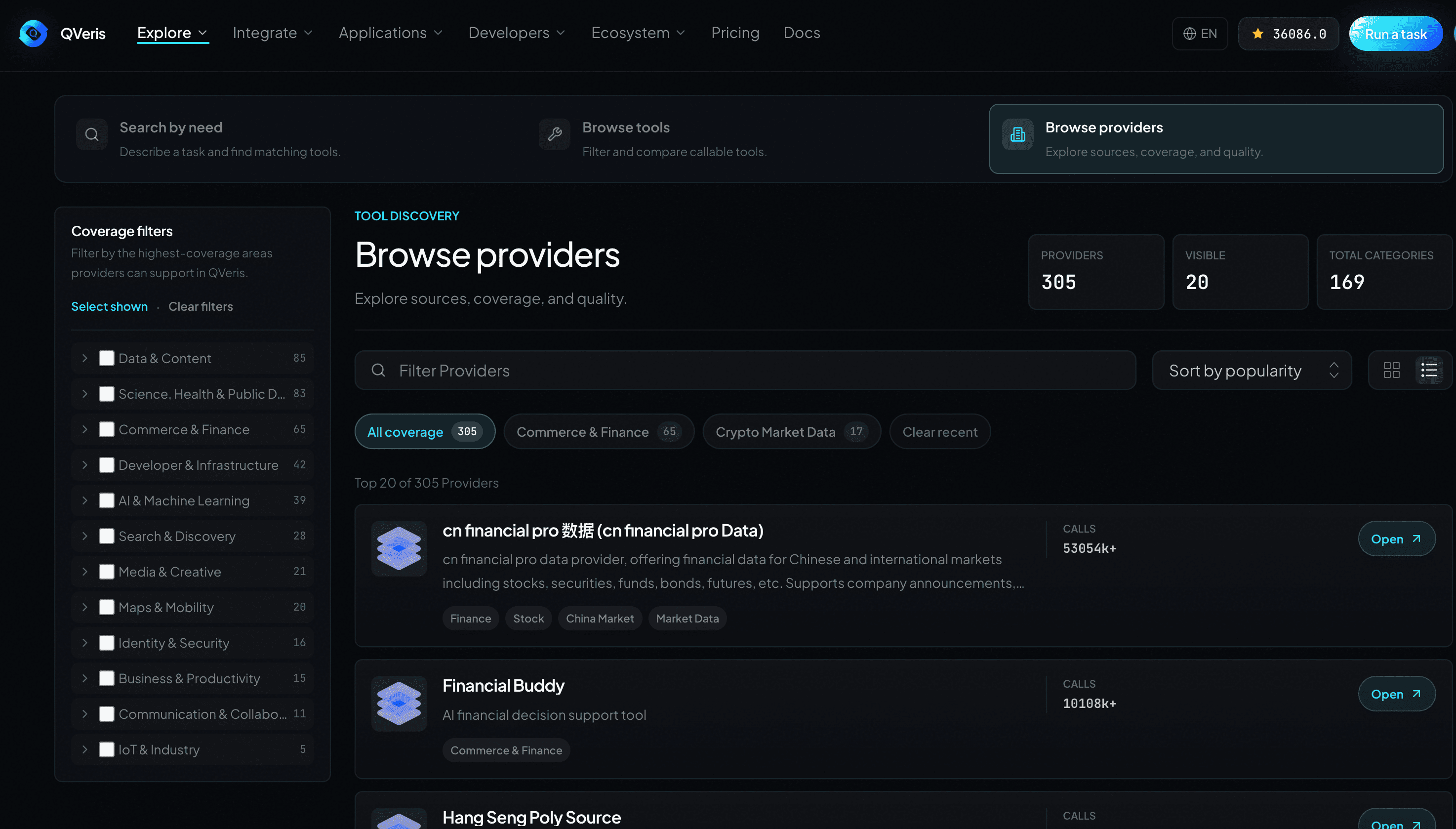This screenshot has height=829, width=1456.
Task: Select the Commerce & Finance 65 chip
Action: (x=599, y=432)
